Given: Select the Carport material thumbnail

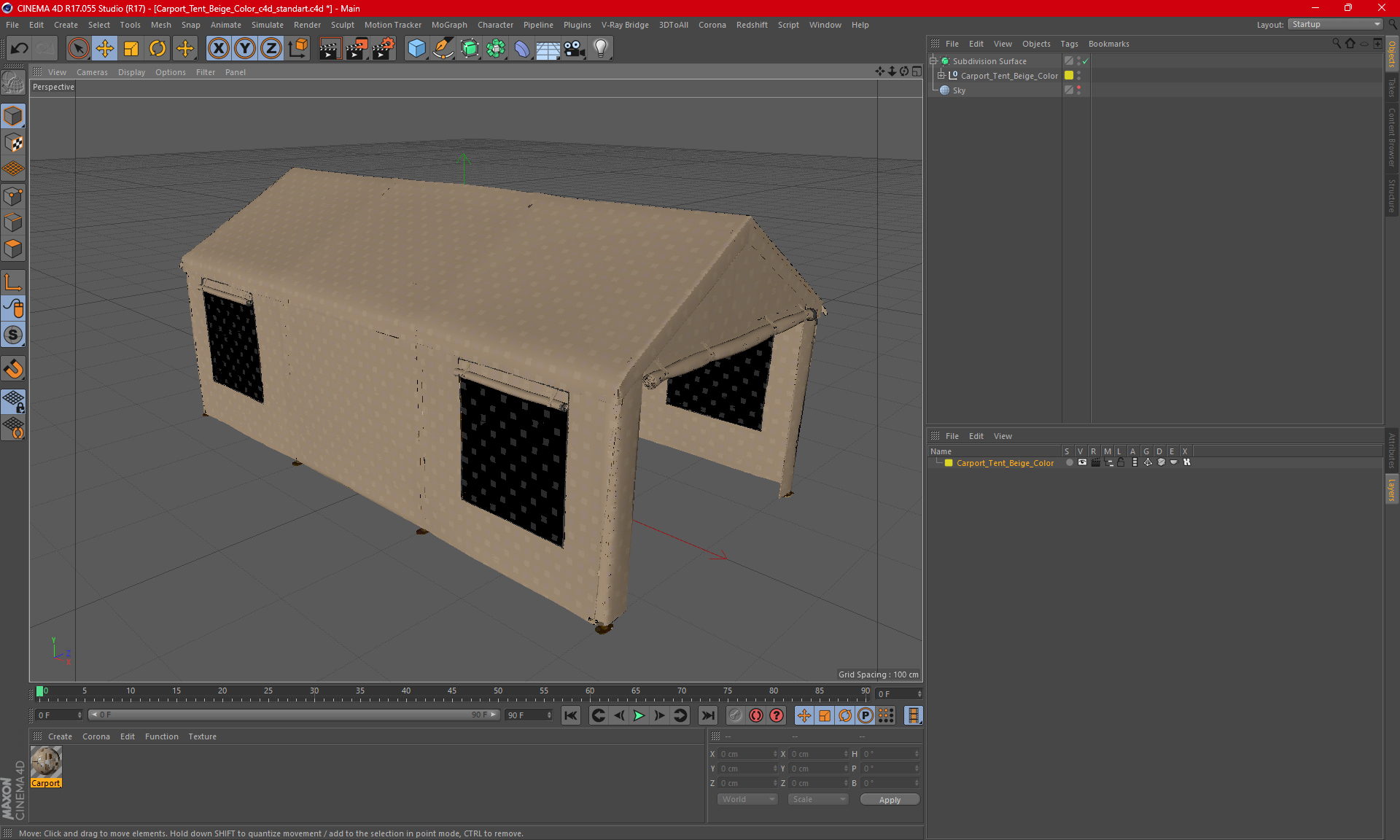Looking at the screenshot, I should [46, 762].
